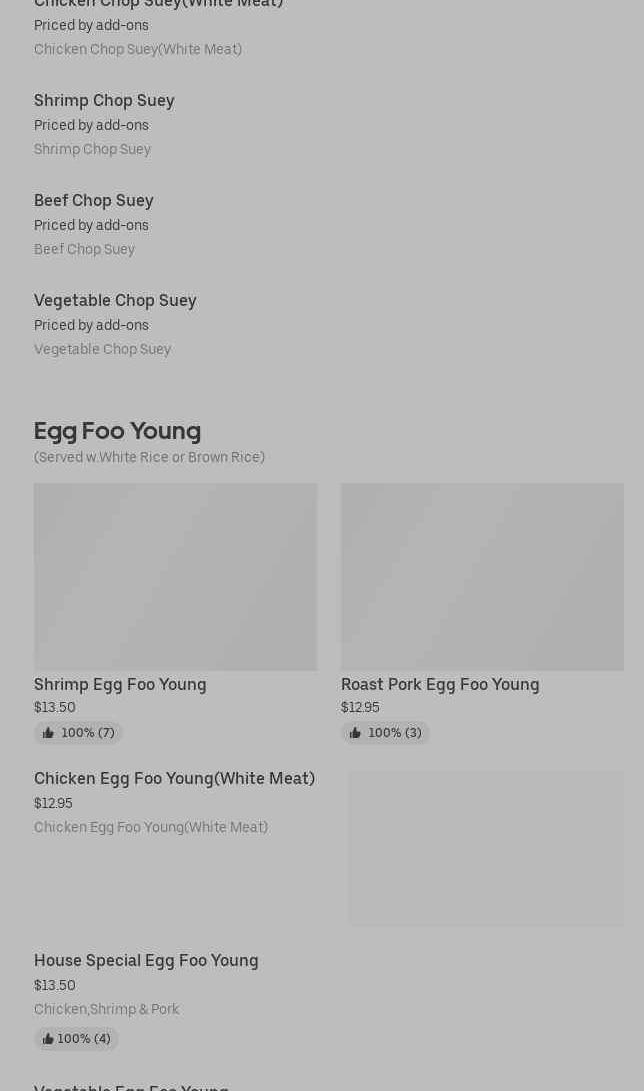Open Chicken Chop Suey(White Meat) description
The image size is (644, 1091).
pyautogui.click(x=138, y=49)
